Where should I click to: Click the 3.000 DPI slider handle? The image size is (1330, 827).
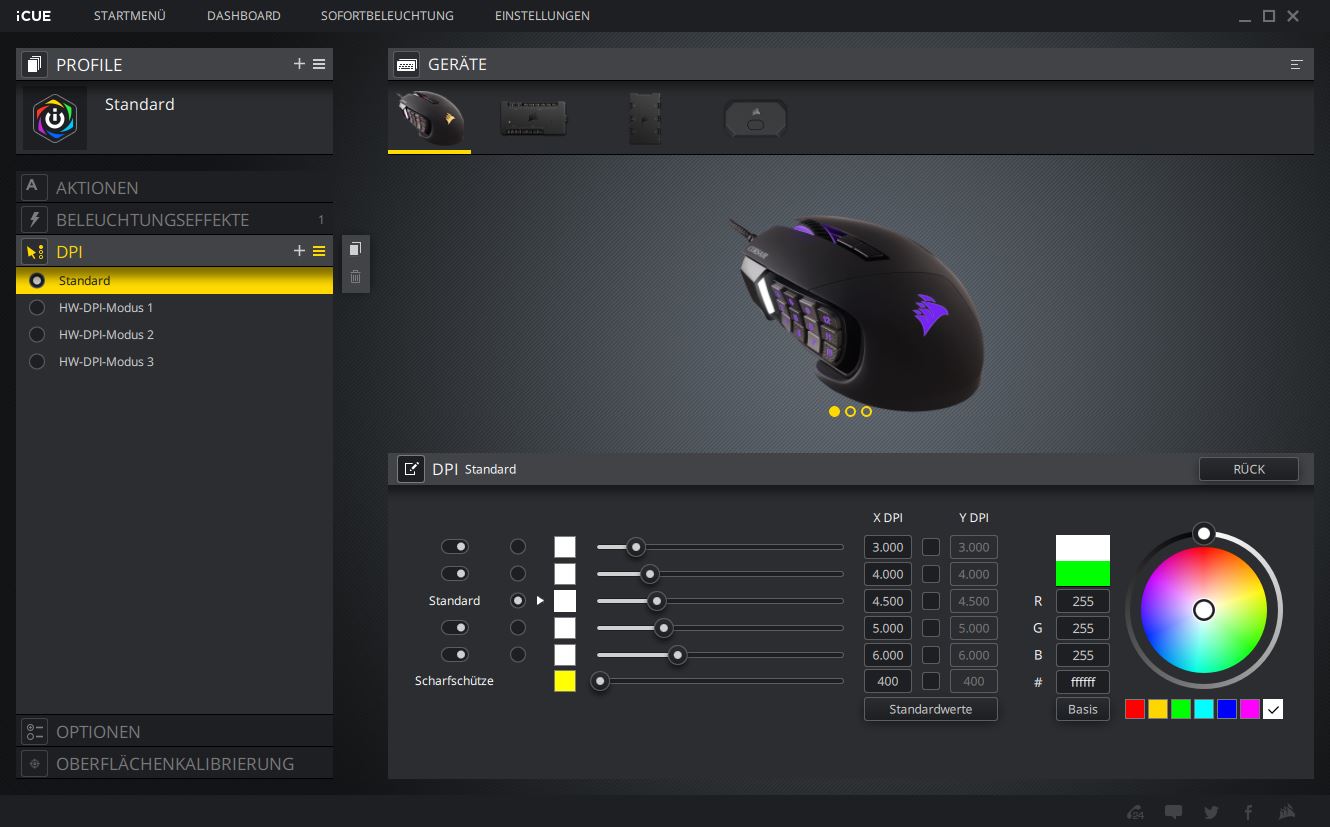pos(635,547)
